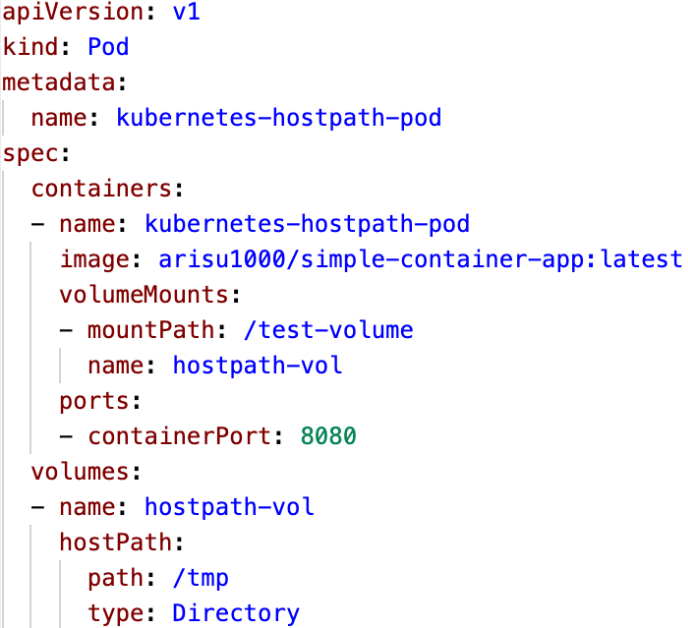The height and width of the screenshot is (628, 688).
Task: Select the /tmp path value
Action: pyautogui.click(x=201, y=579)
